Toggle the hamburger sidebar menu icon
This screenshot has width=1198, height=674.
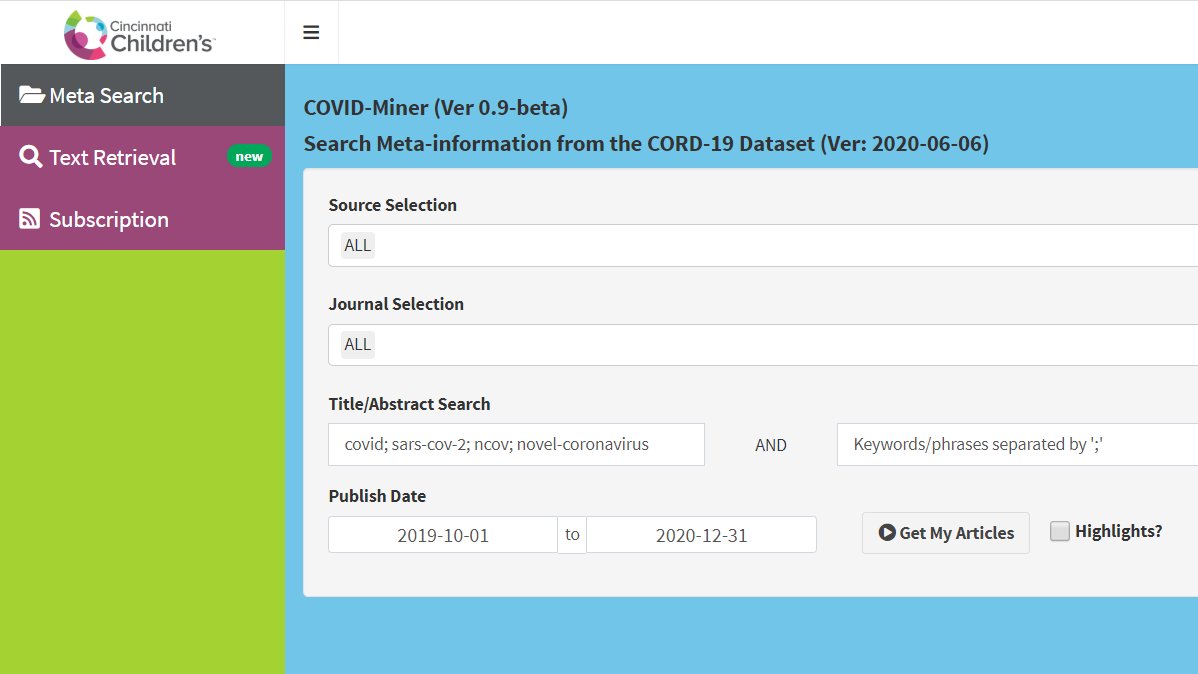tap(311, 32)
